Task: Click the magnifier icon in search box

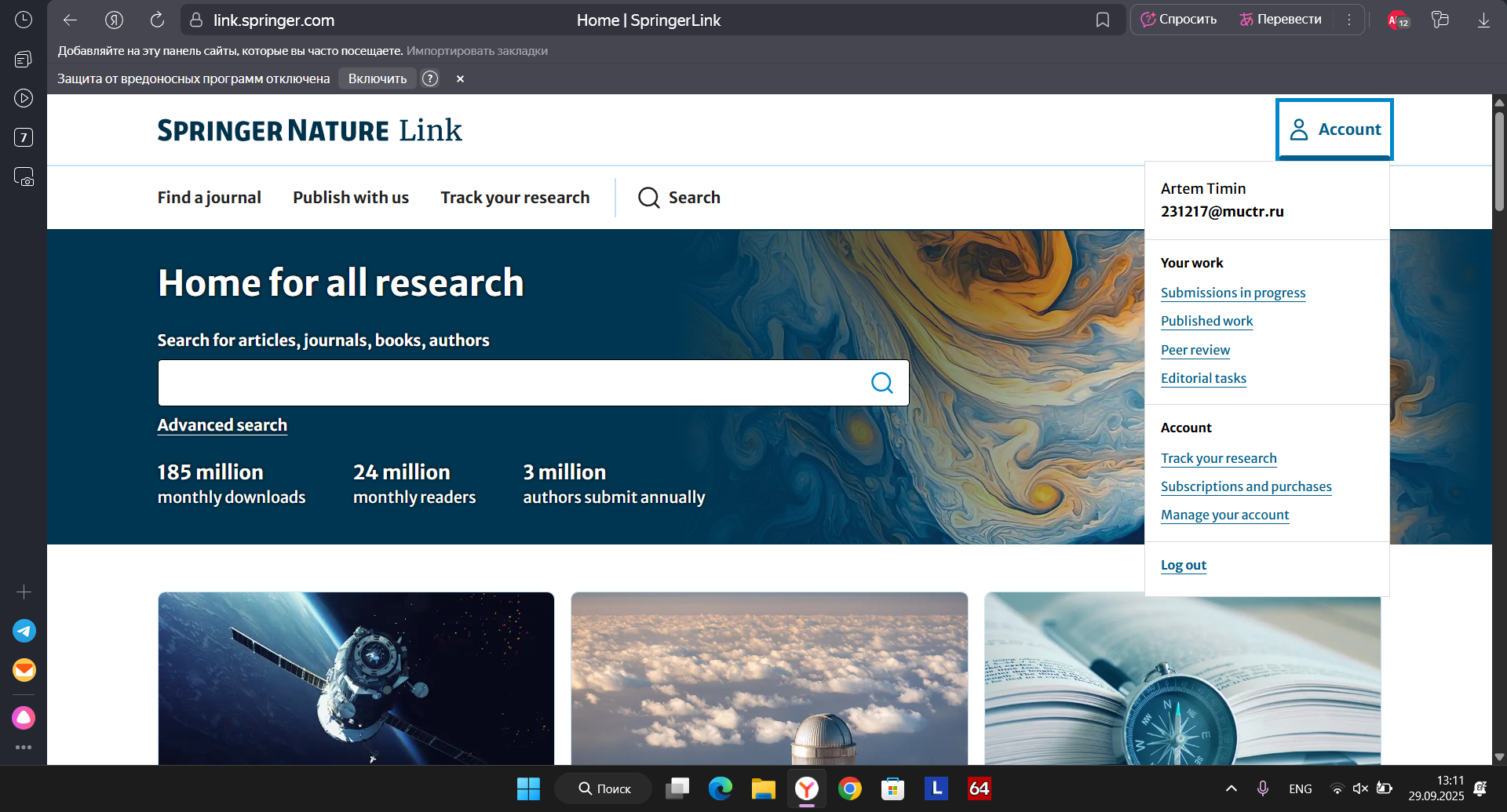Action: (x=881, y=383)
